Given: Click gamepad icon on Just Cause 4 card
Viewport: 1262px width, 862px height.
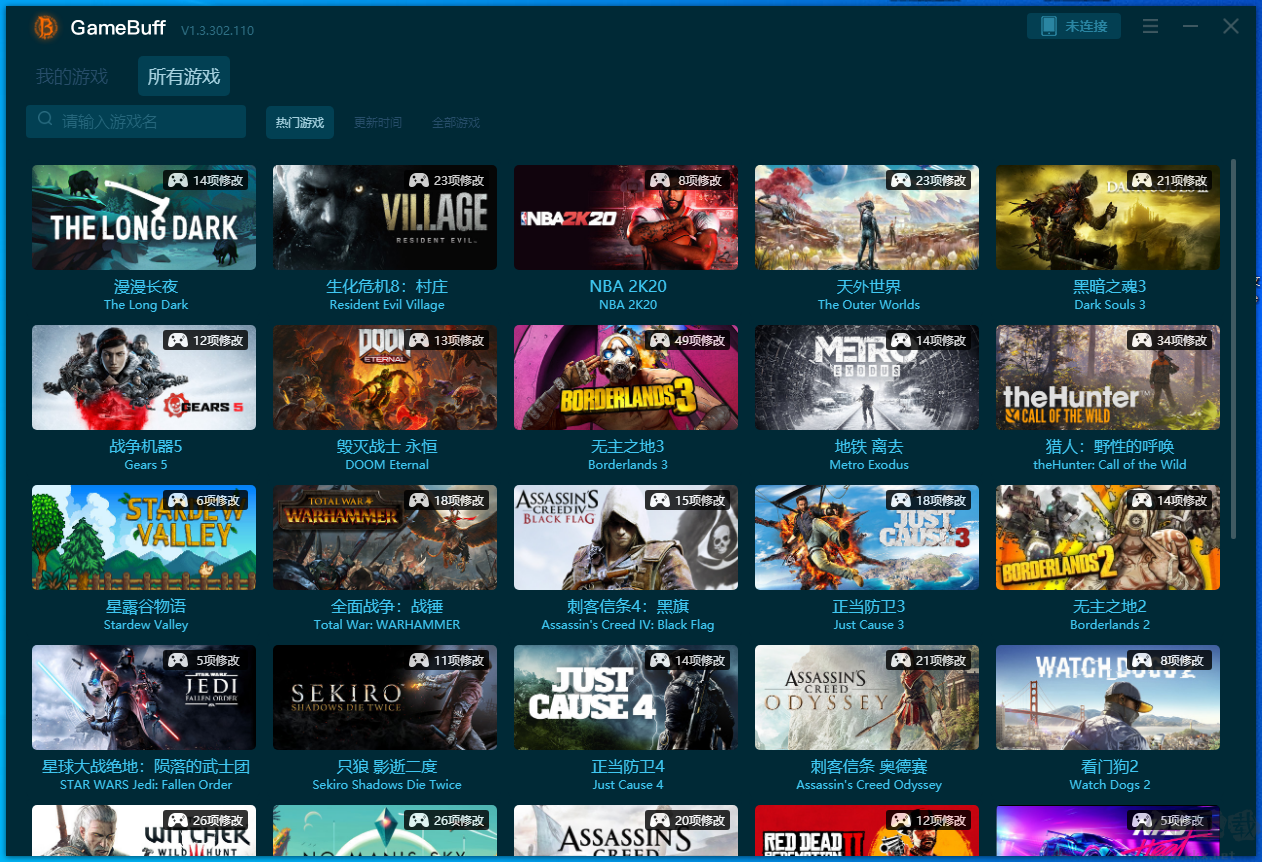Looking at the screenshot, I should [x=659, y=660].
